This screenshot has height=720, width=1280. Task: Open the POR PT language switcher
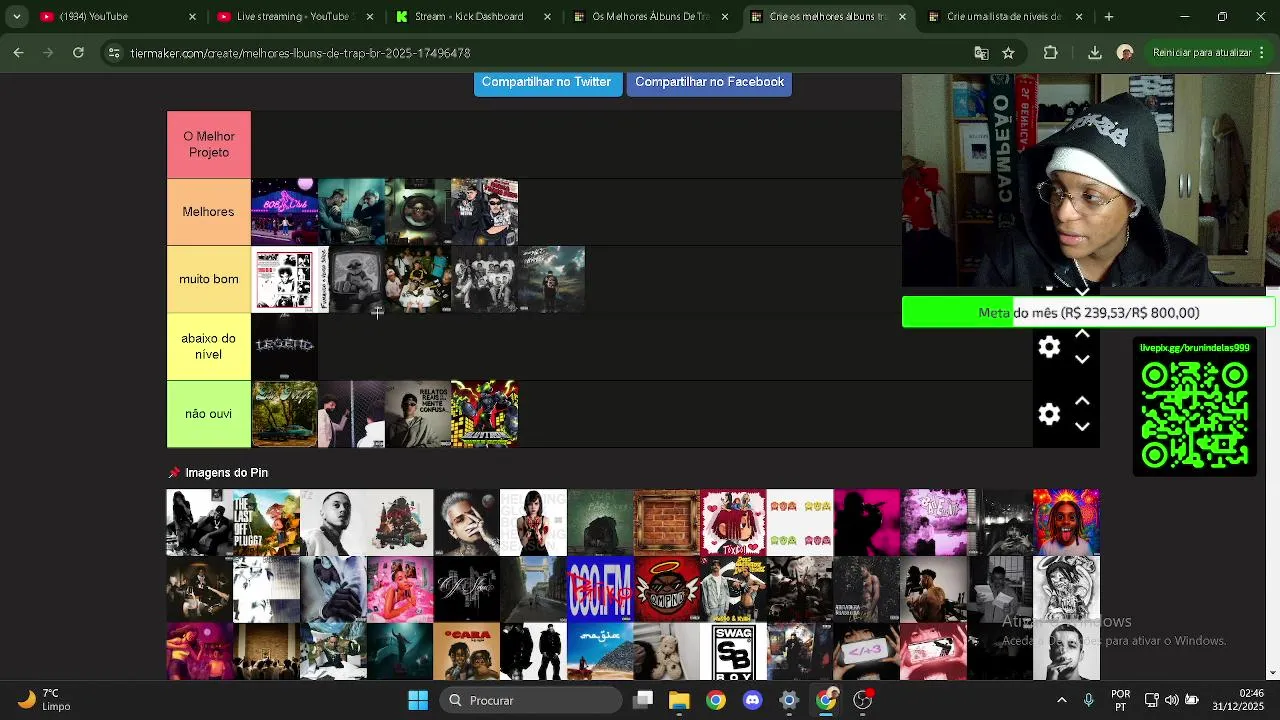coord(1121,700)
